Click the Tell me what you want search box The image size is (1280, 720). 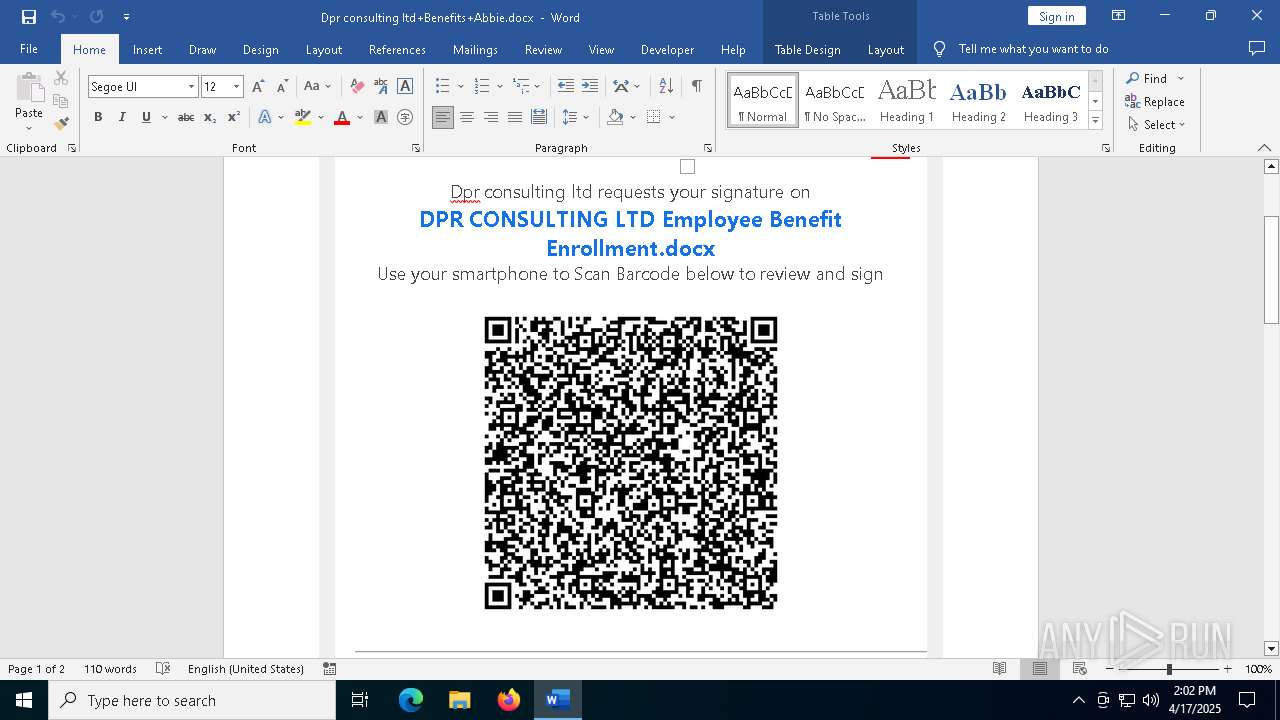(1033, 49)
